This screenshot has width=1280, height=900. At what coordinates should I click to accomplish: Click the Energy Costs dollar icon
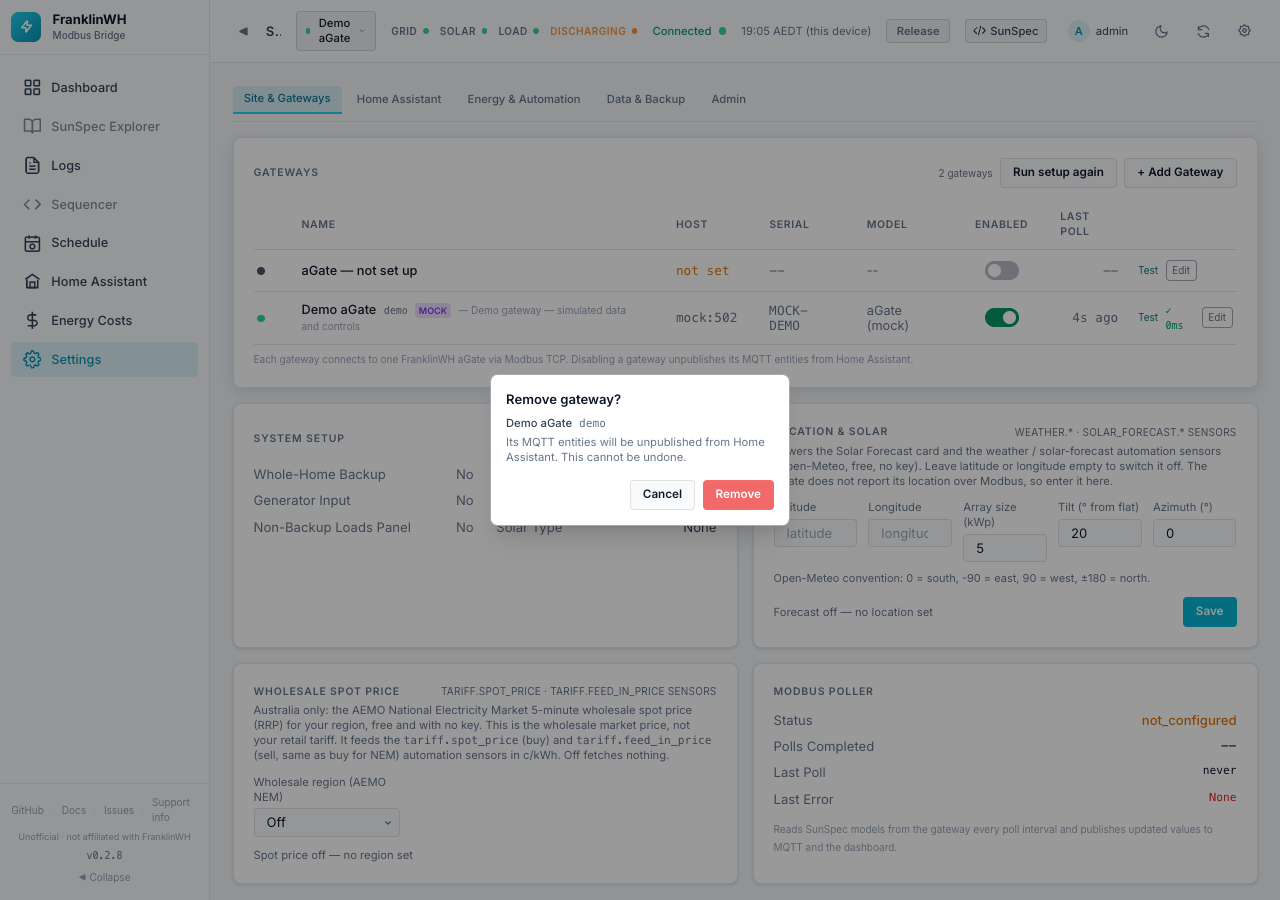(32, 320)
